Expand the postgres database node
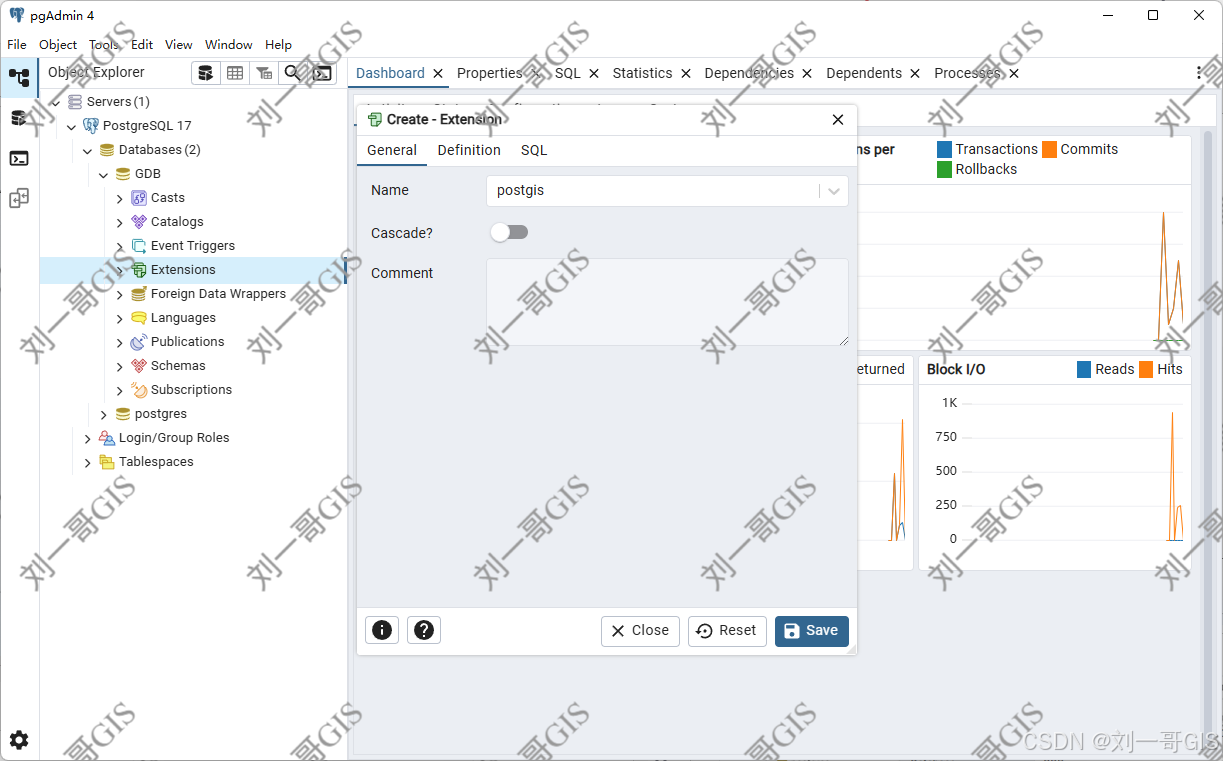1223x761 pixels. pos(104,414)
